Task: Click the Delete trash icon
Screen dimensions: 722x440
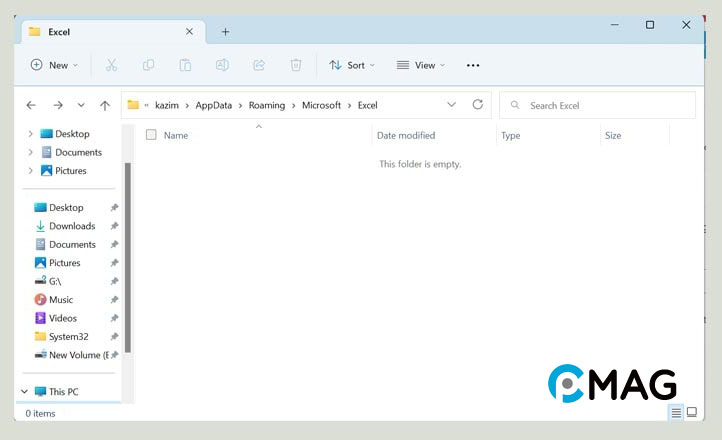Action: pos(296,65)
